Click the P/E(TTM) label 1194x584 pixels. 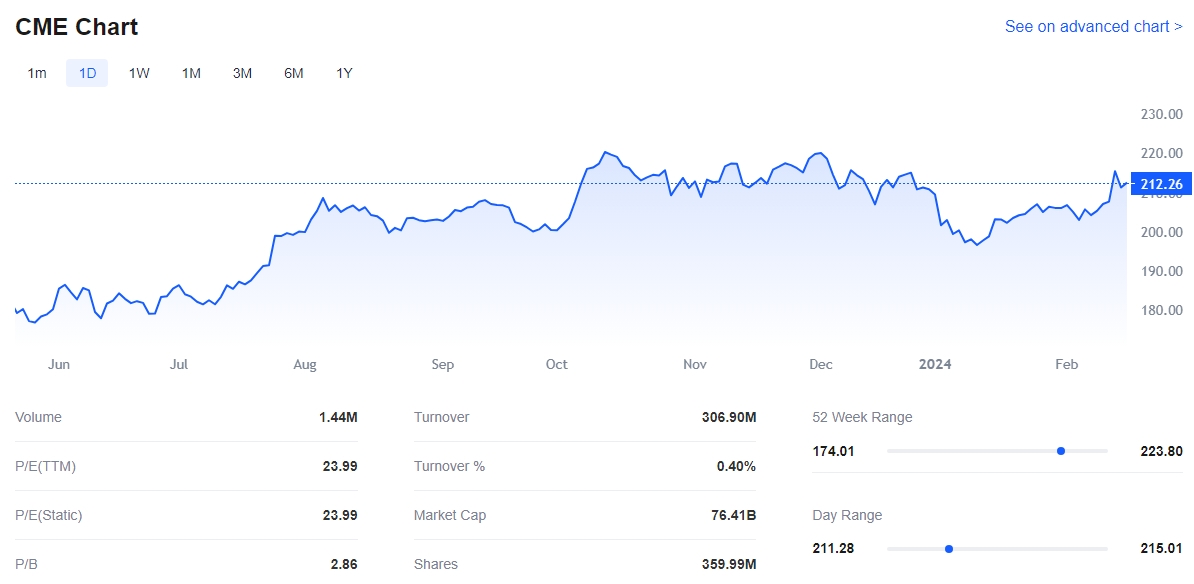point(45,466)
